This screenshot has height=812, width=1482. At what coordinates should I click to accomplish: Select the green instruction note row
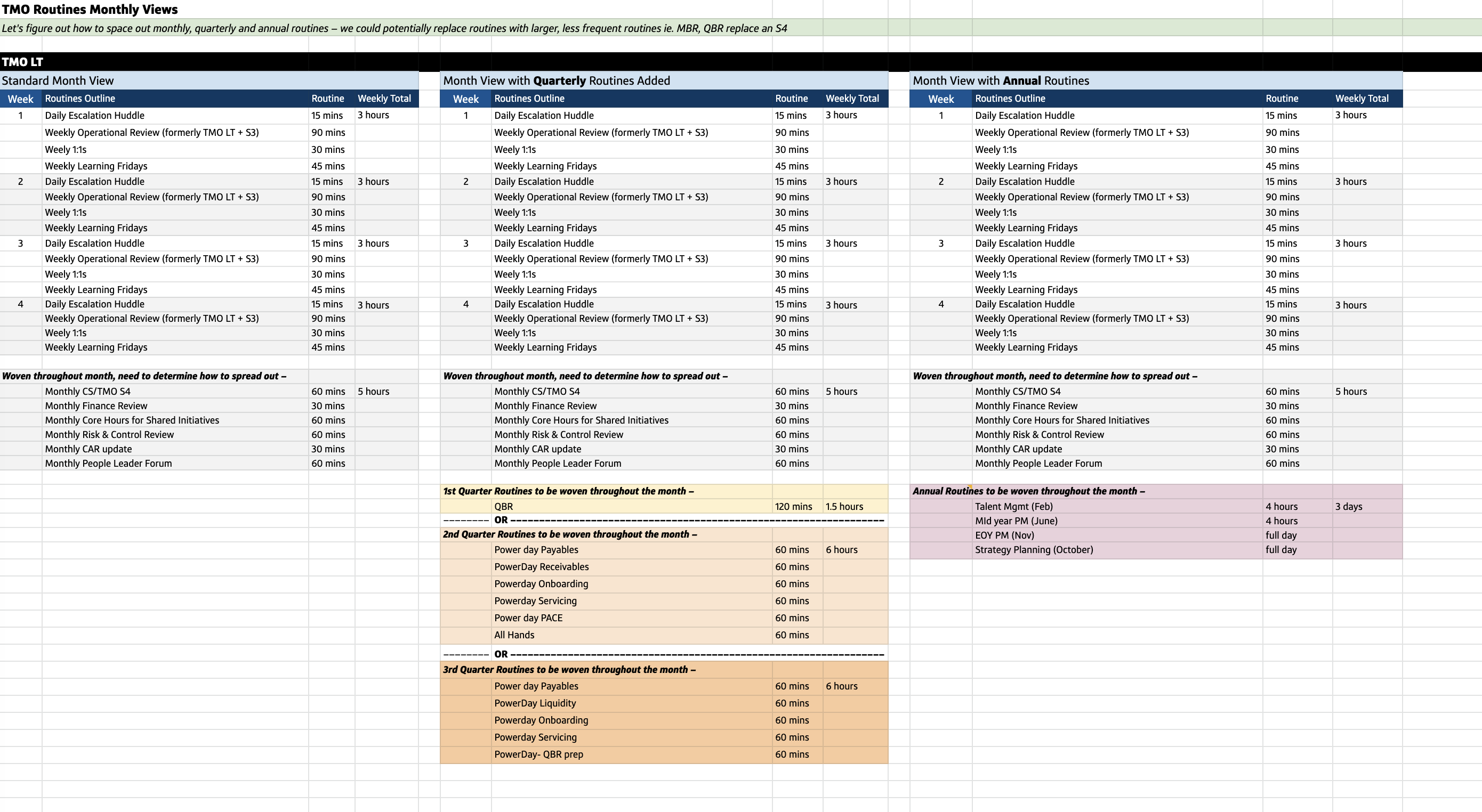(x=394, y=28)
